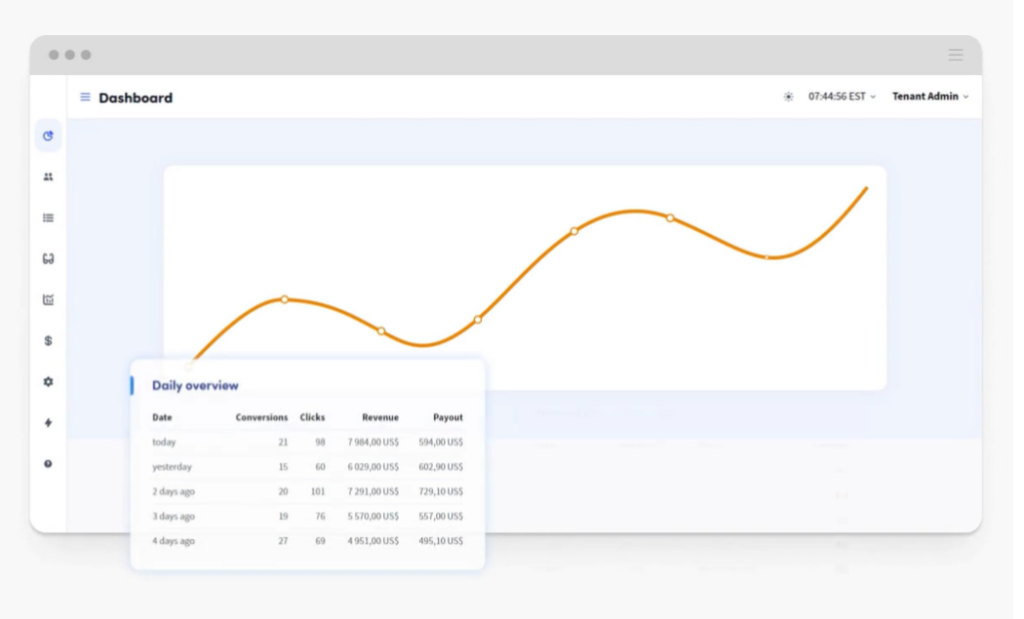Screen dimensions: 1024x619
Task: Click the lightning bolt sidebar icon
Action: pos(48,423)
